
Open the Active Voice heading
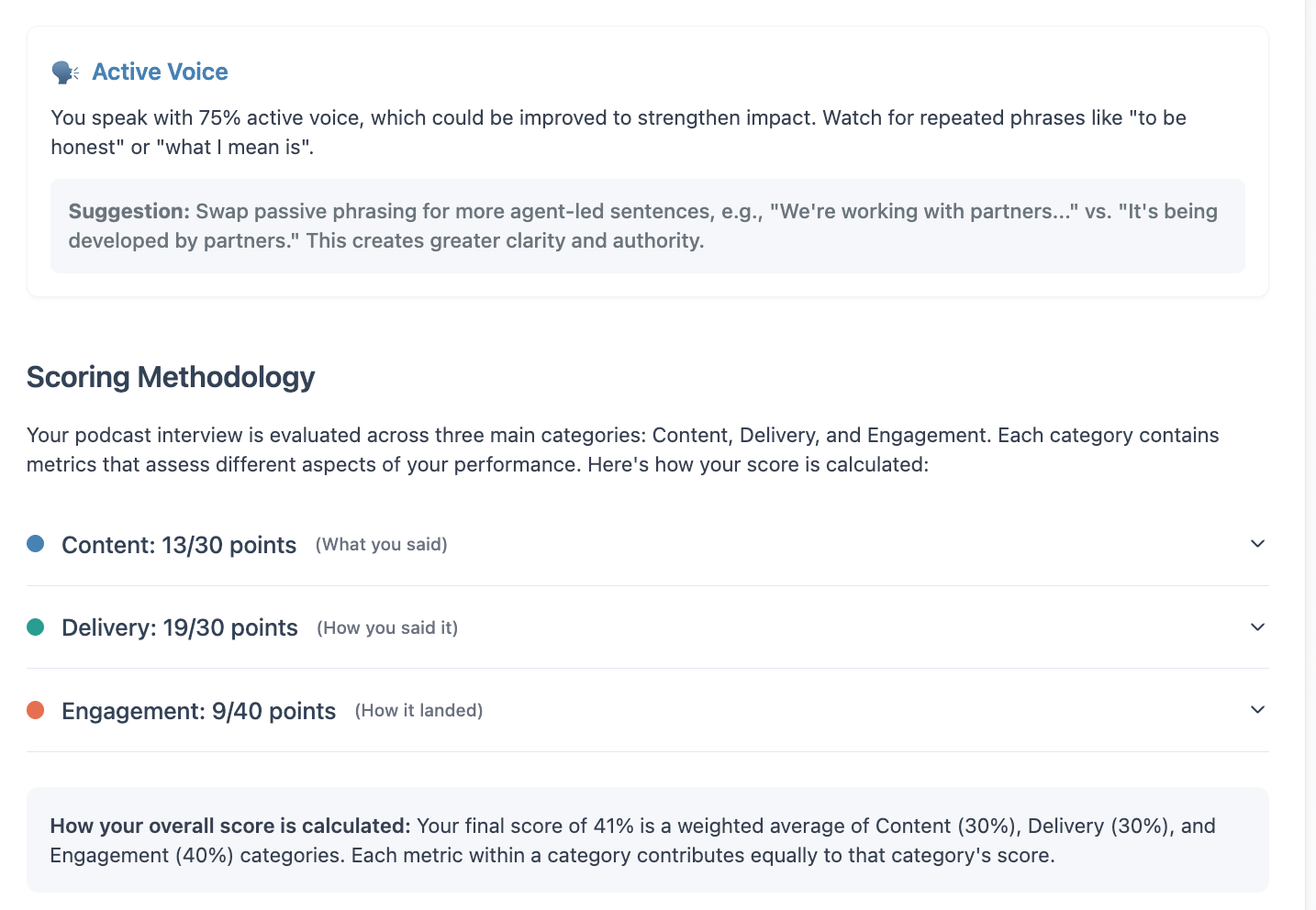click(x=160, y=72)
